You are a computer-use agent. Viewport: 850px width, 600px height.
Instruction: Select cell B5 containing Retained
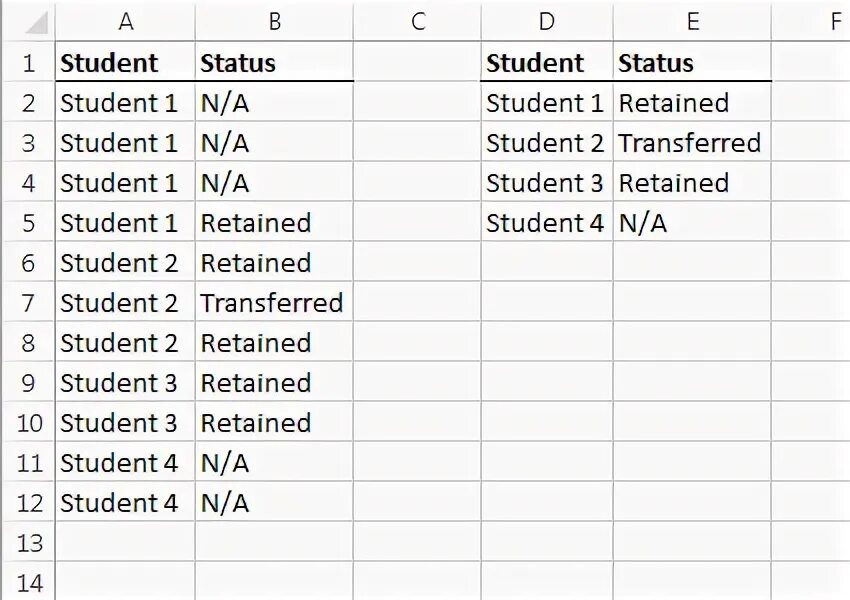tap(274, 223)
